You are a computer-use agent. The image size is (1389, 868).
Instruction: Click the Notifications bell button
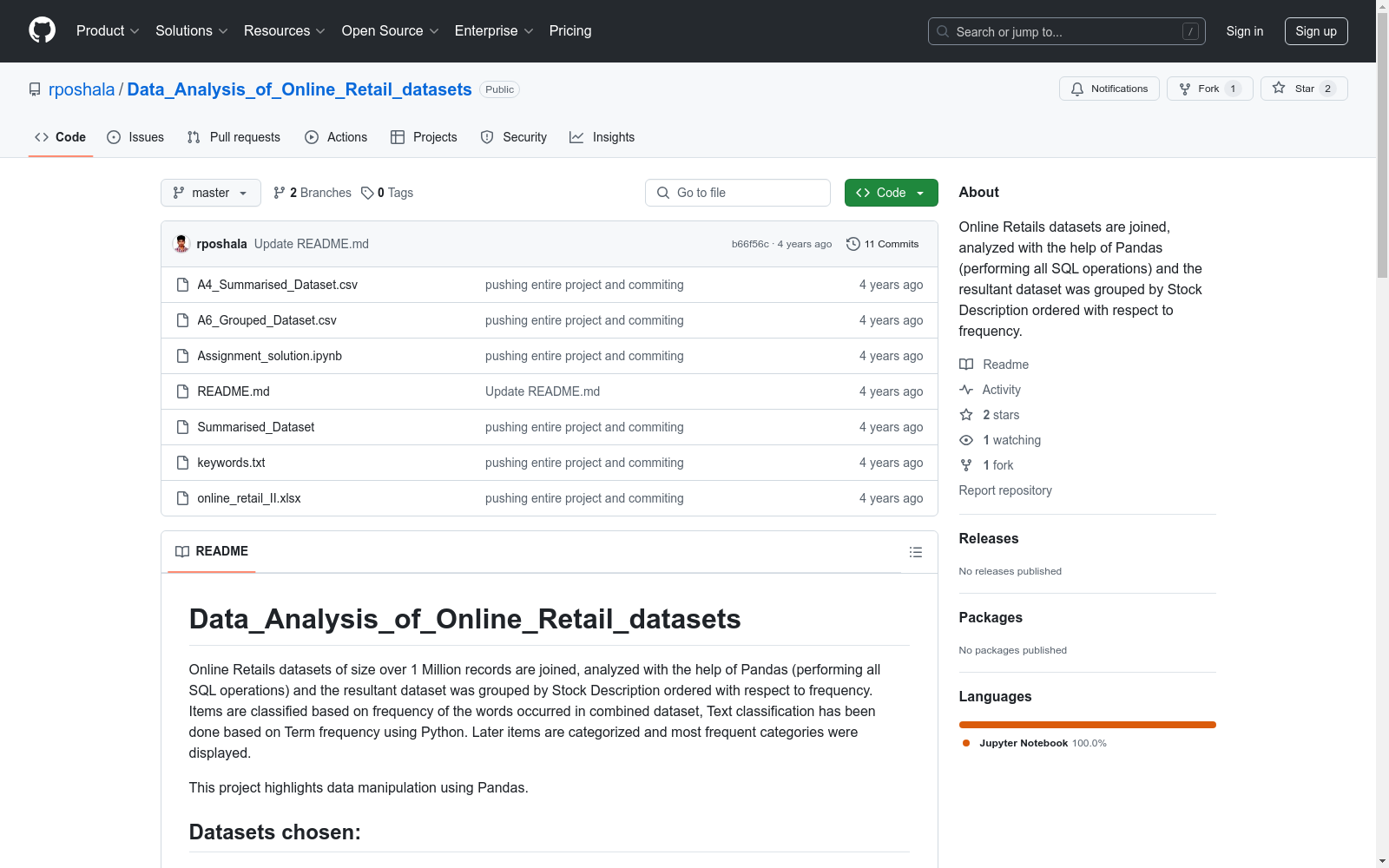[x=1109, y=89]
